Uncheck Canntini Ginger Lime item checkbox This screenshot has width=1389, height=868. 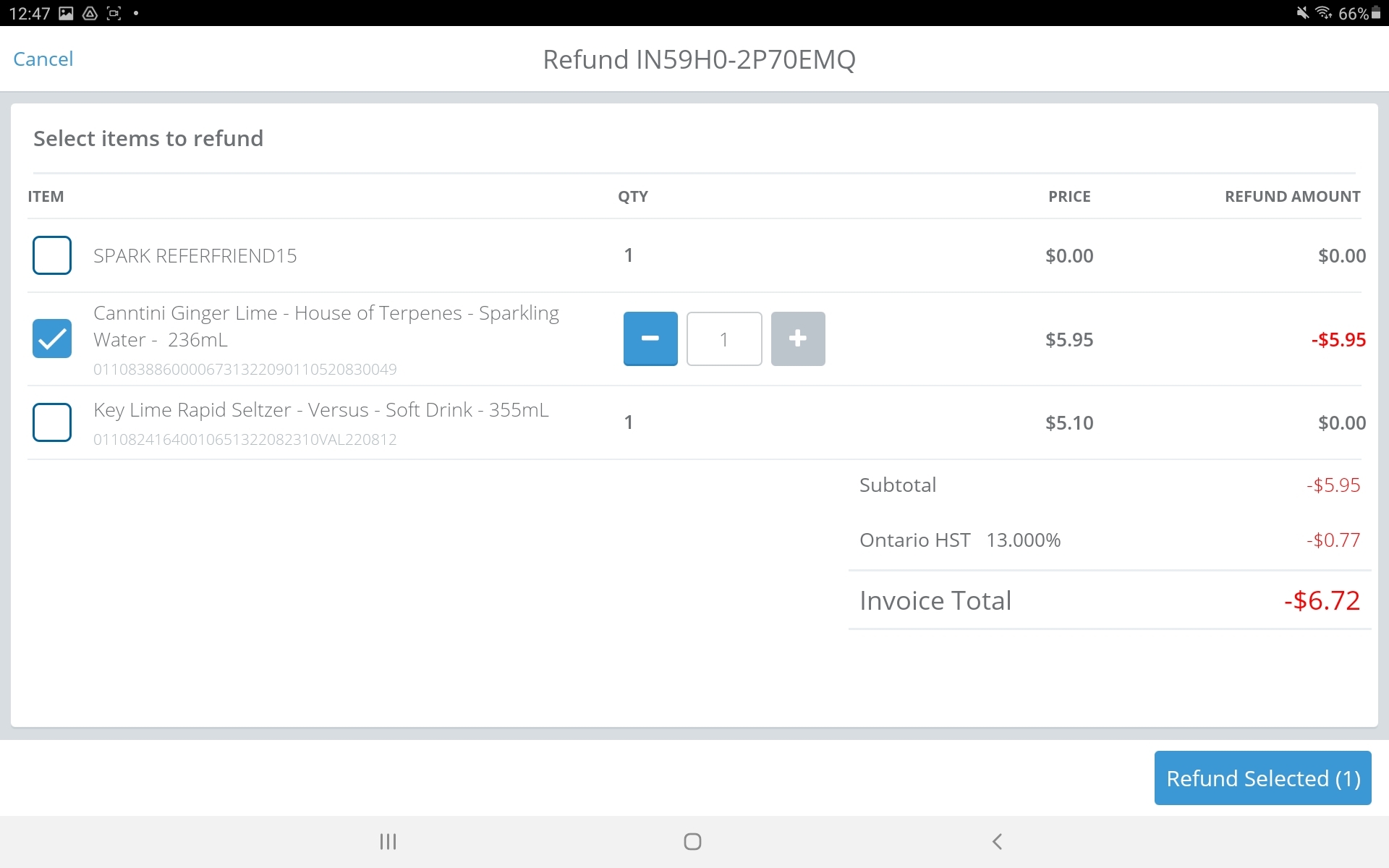coord(52,339)
